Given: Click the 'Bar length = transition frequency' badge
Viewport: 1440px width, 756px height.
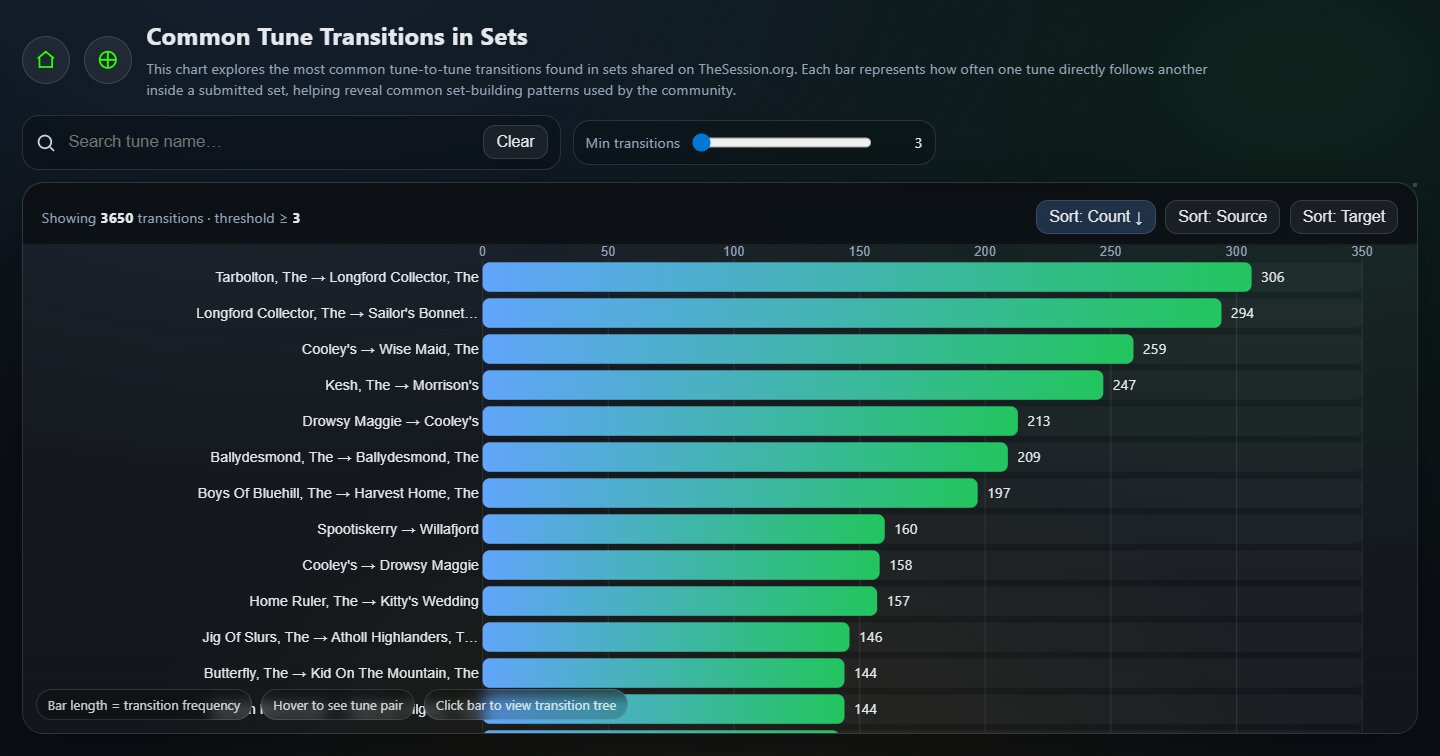Looking at the screenshot, I should pos(143,705).
